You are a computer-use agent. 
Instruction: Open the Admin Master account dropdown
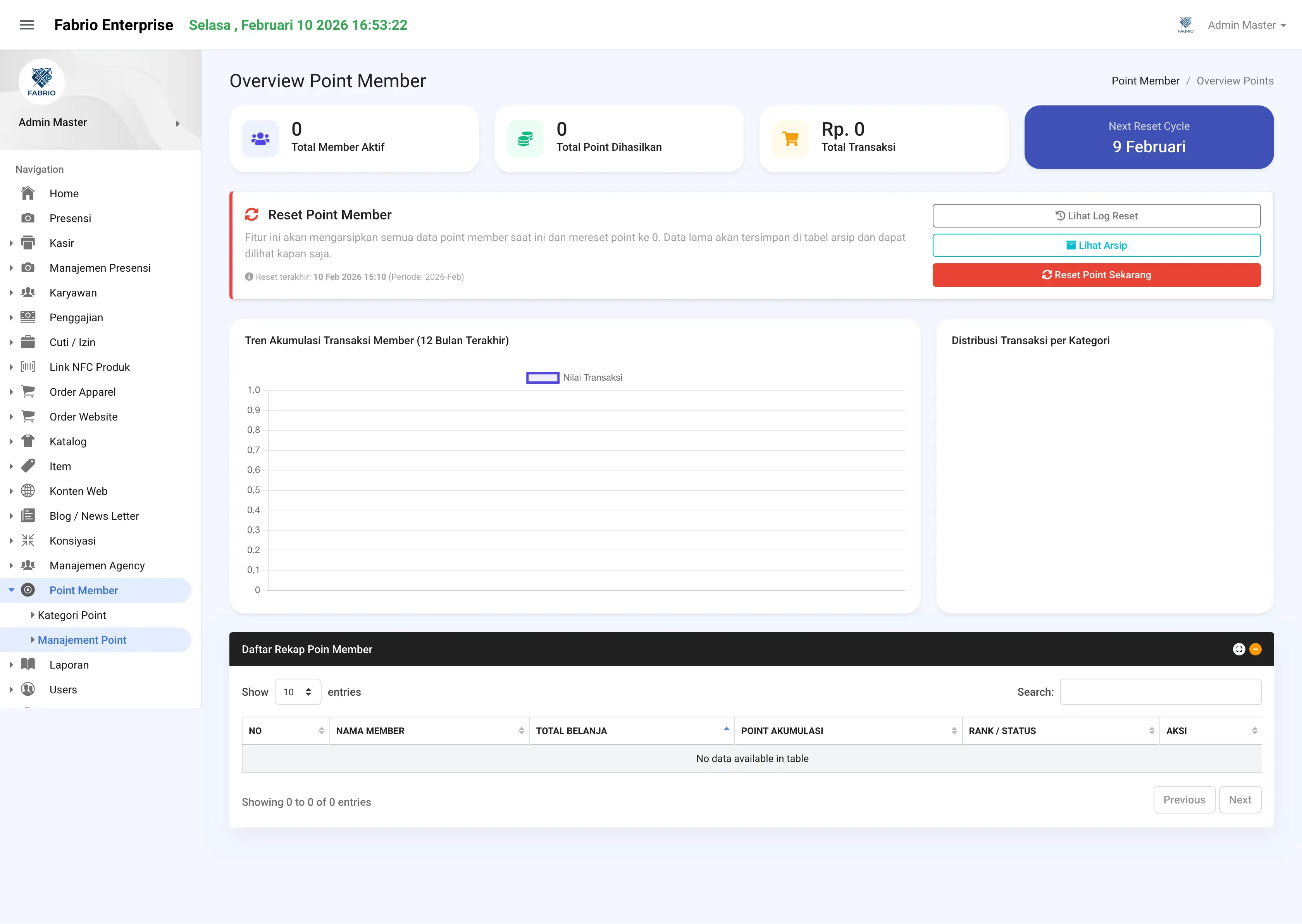pyautogui.click(x=1246, y=25)
